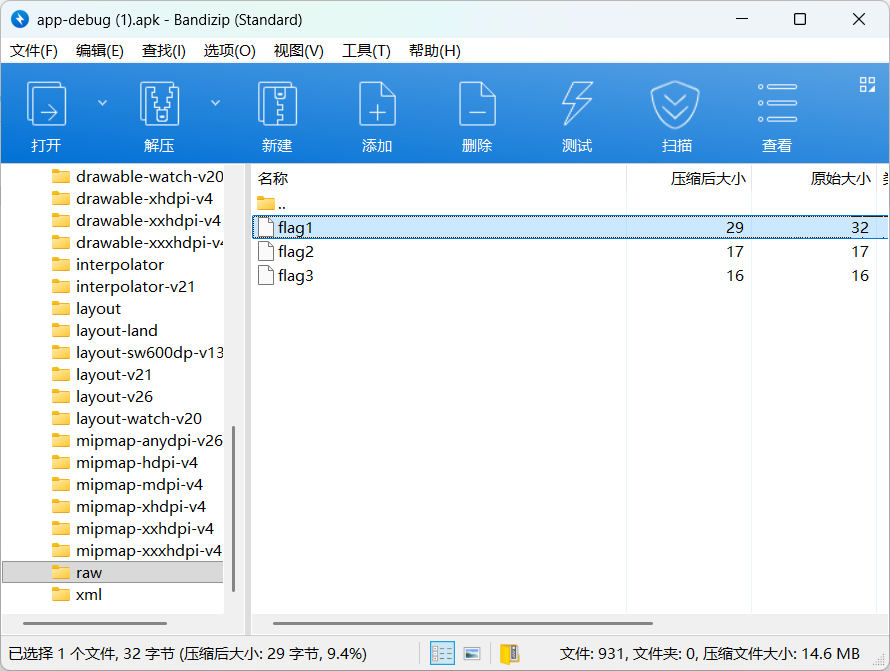This screenshot has height=671, width=890.
Task: Select the layout-v26 folder
Action: 102,396
